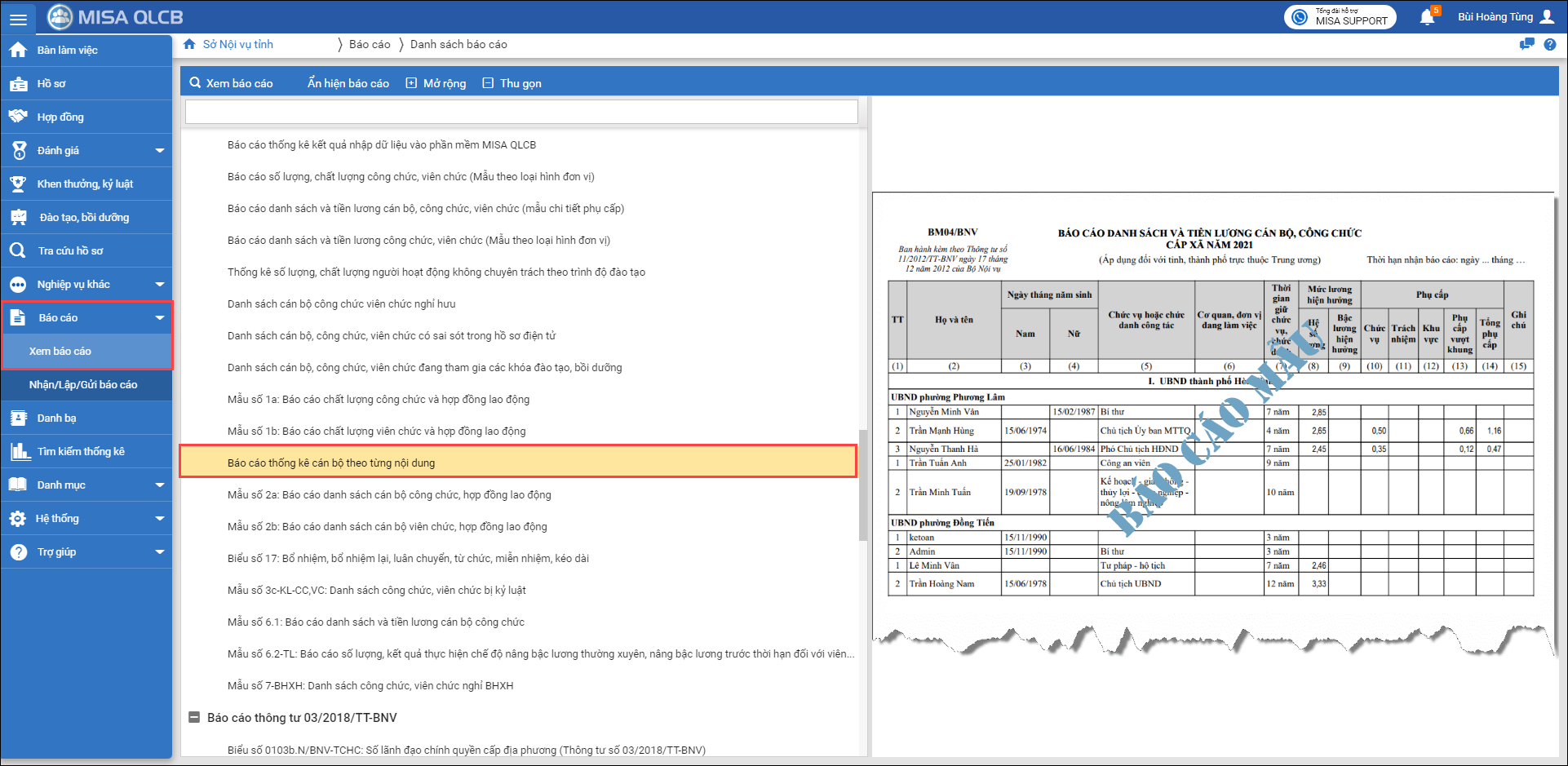Open Nhận/Lập/Gửi báo cáo menu item
The image size is (1568, 766).
click(x=83, y=384)
